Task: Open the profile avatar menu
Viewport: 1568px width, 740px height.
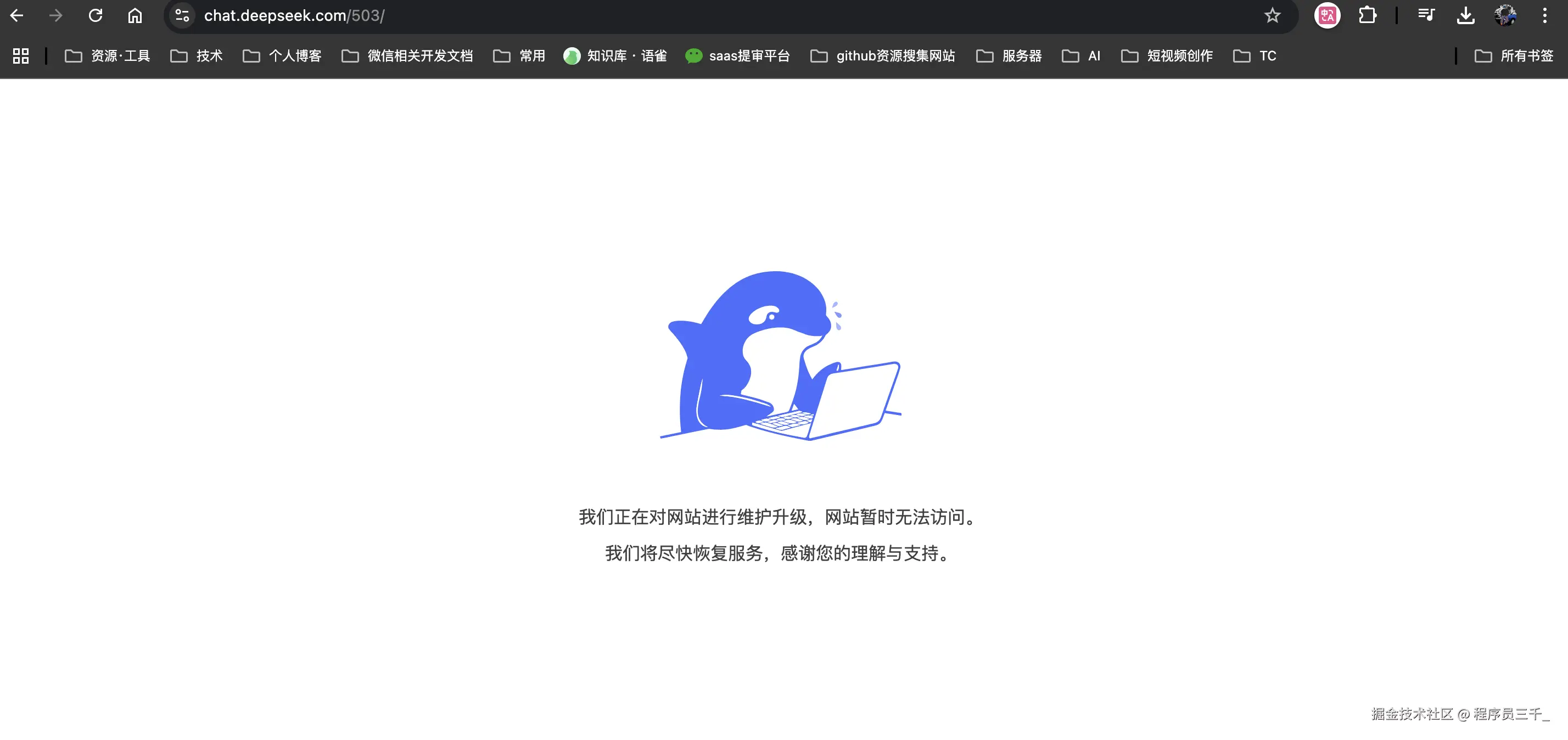Action: pyautogui.click(x=1505, y=15)
